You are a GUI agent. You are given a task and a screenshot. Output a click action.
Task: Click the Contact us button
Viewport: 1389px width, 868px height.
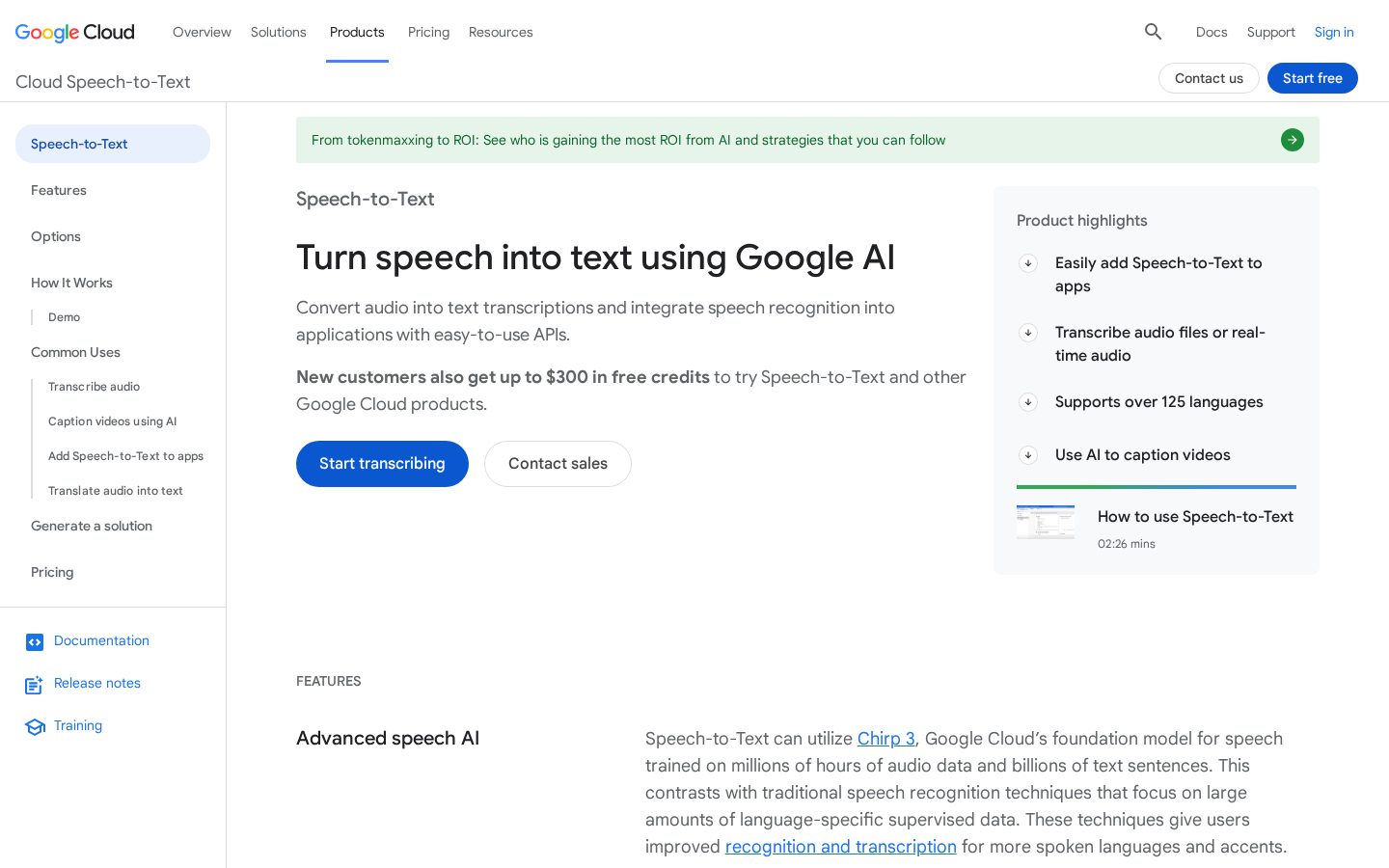(x=1209, y=78)
